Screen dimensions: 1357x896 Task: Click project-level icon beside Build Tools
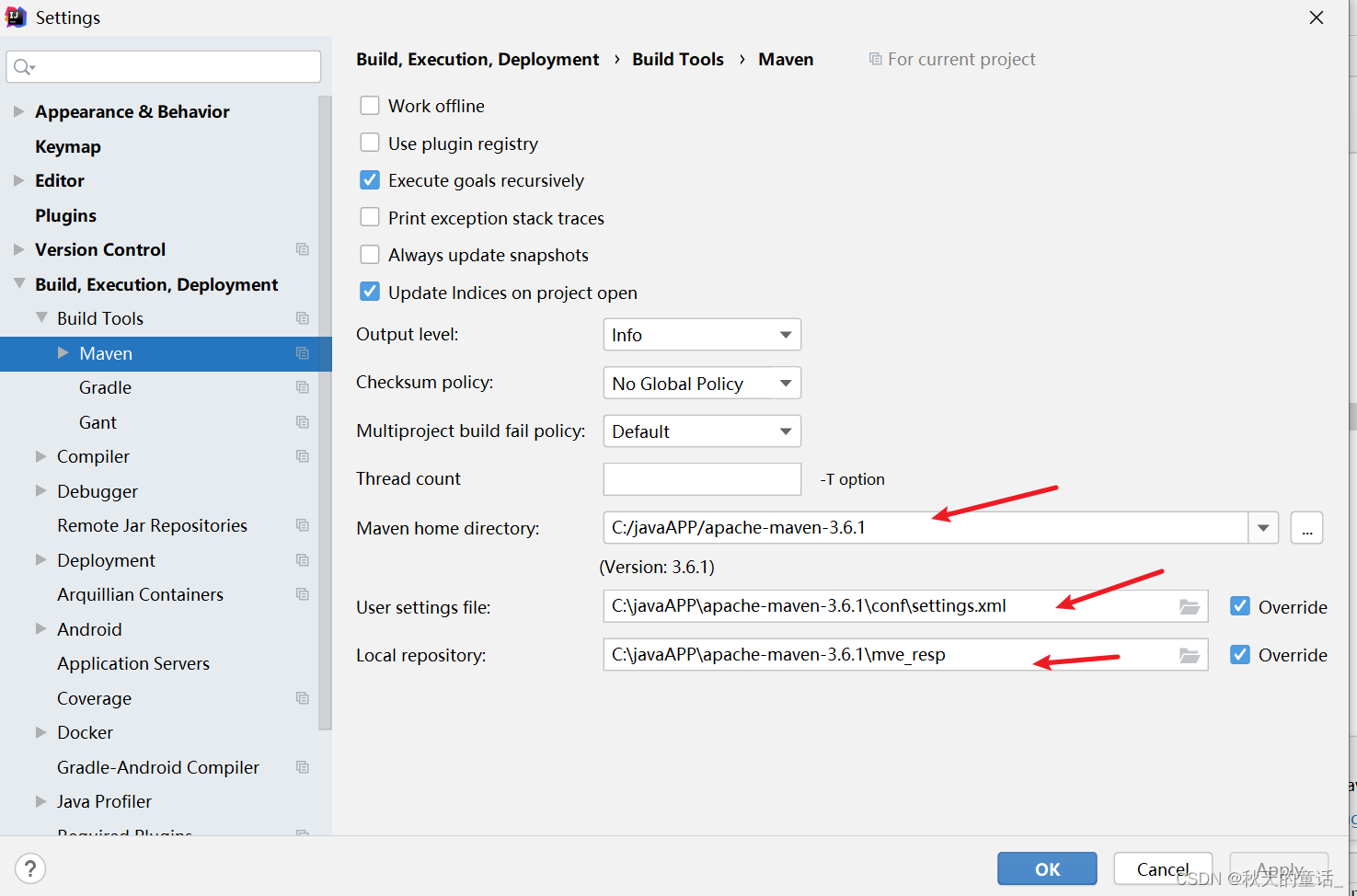click(x=302, y=318)
